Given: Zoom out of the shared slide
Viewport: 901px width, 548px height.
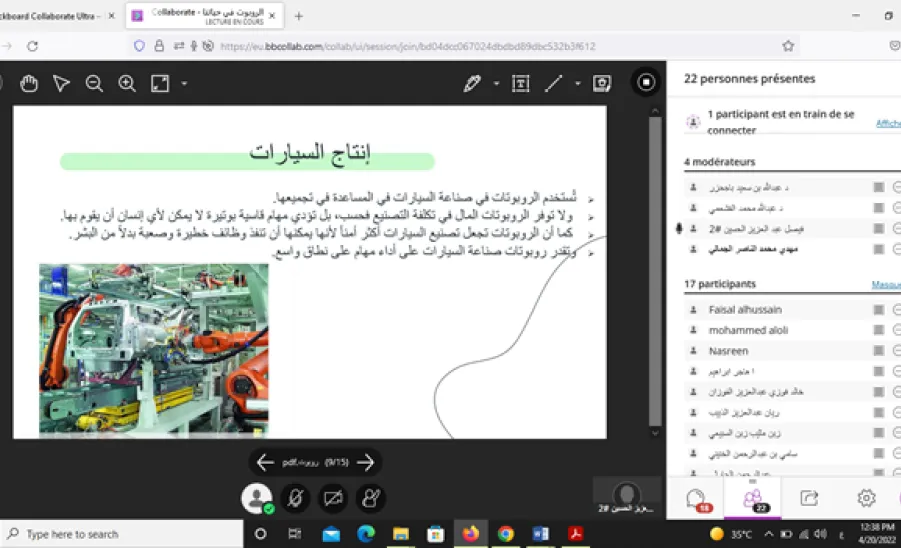Looking at the screenshot, I should pos(94,84).
